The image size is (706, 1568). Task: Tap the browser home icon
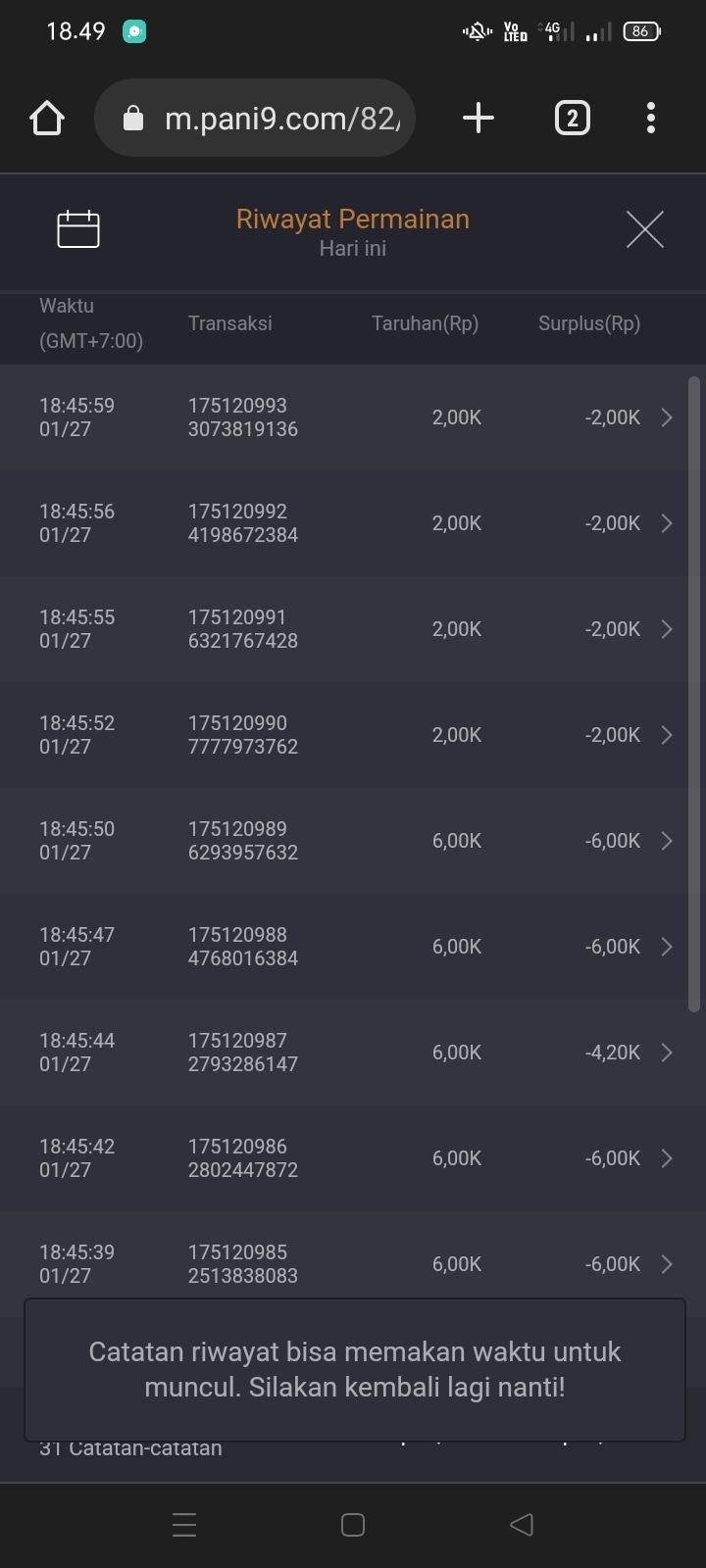point(47,119)
